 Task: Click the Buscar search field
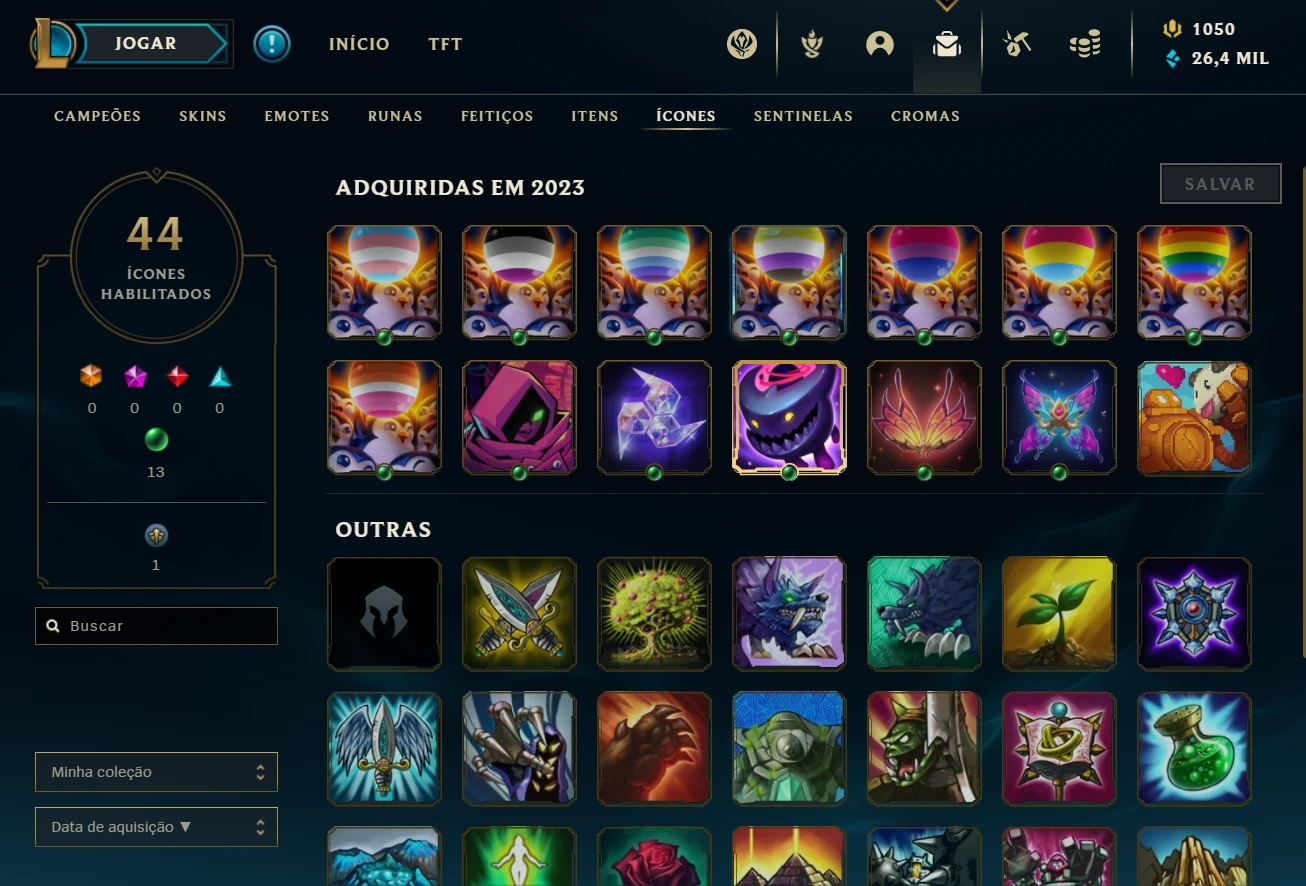coord(156,626)
